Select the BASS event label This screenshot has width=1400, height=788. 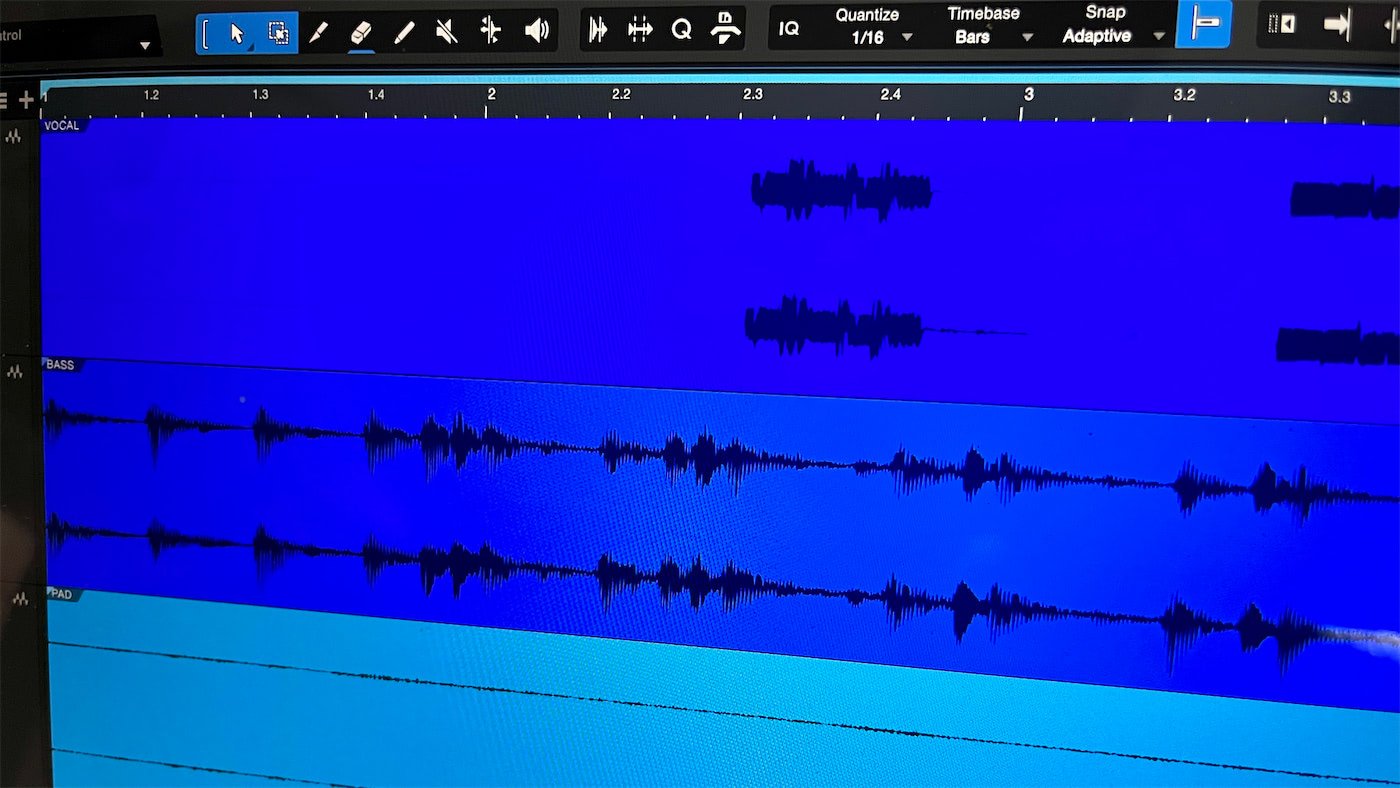(61, 365)
